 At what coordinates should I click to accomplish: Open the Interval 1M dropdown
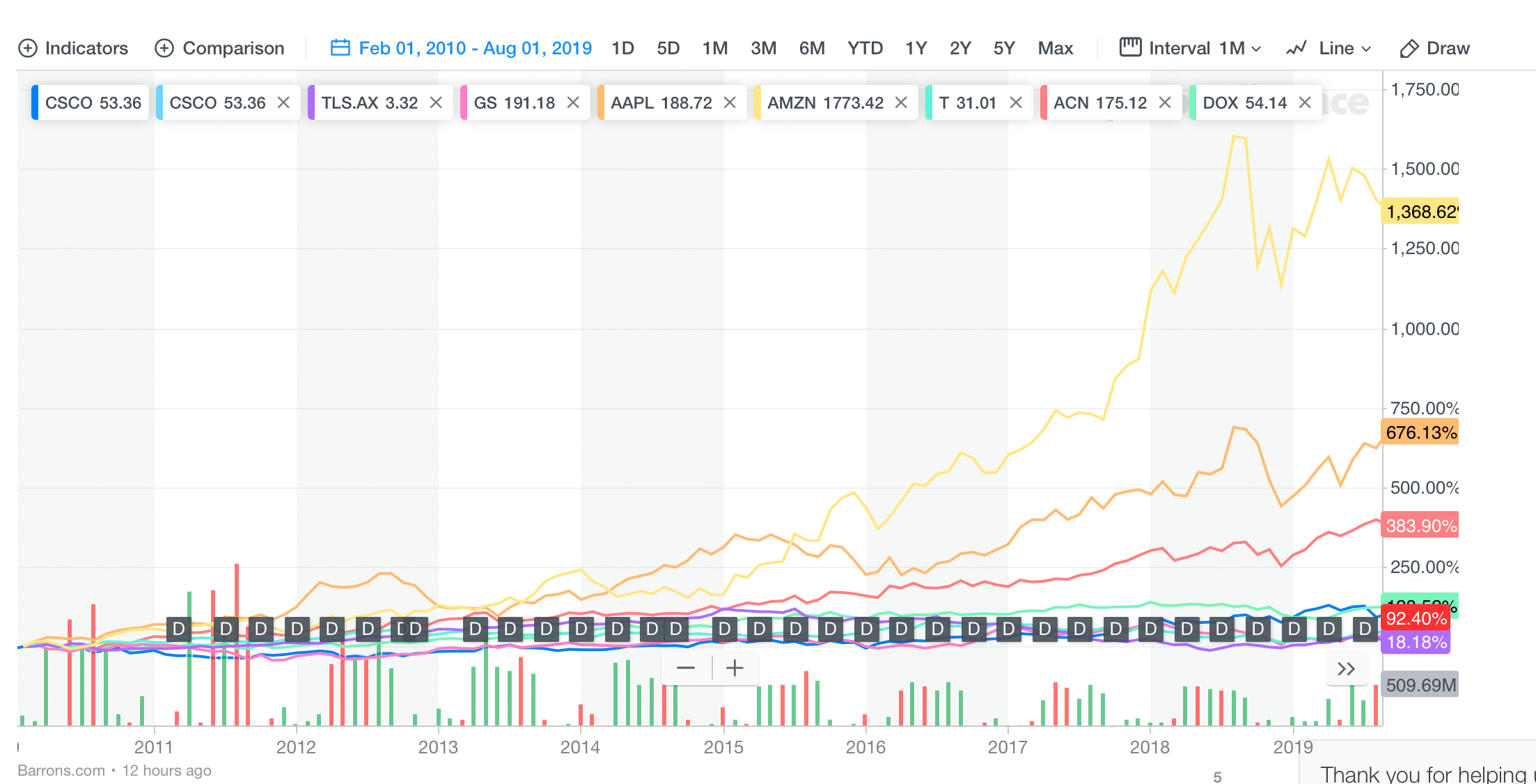(1191, 48)
